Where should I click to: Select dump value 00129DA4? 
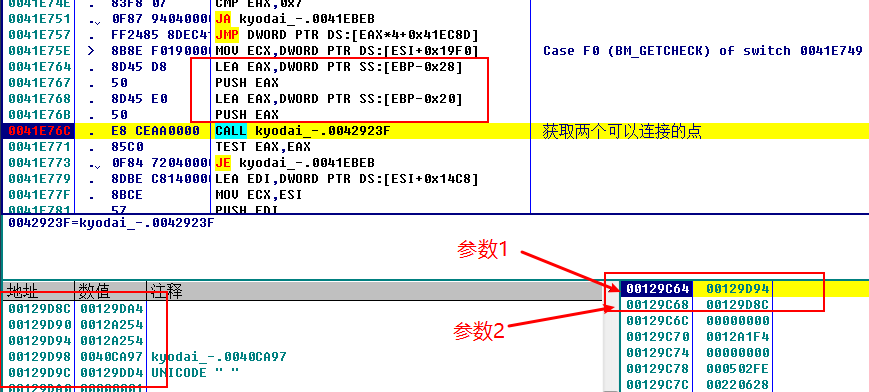pyautogui.click(x=111, y=308)
